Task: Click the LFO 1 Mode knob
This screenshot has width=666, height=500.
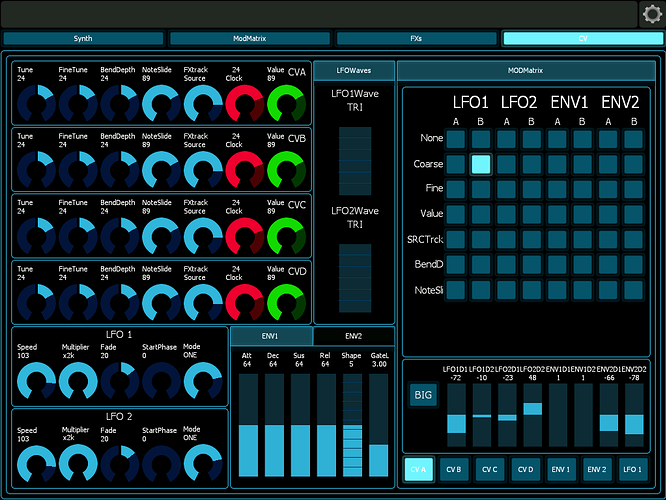Action: (x=204, y=382)
